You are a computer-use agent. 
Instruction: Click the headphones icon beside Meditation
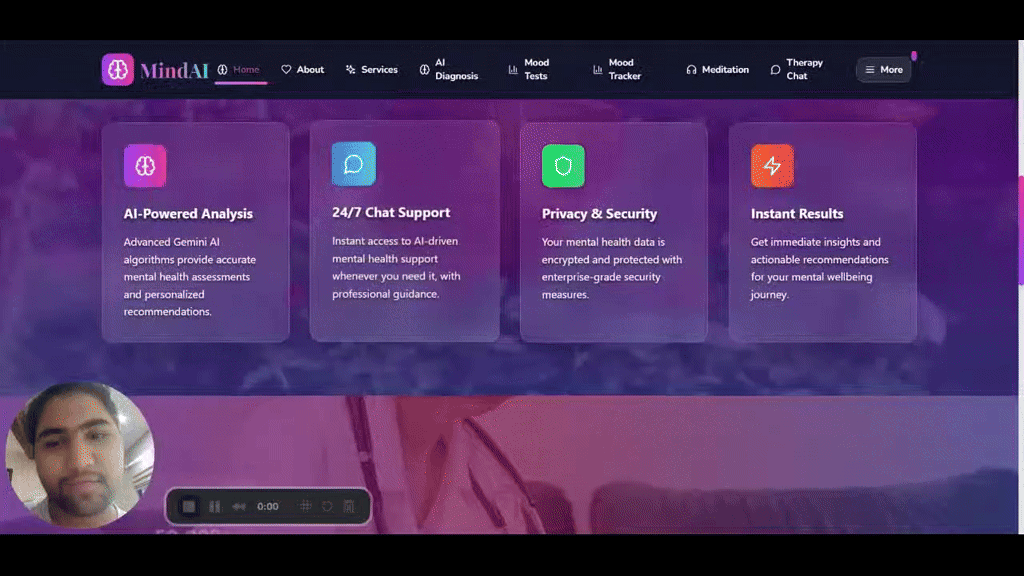point(691,69)
